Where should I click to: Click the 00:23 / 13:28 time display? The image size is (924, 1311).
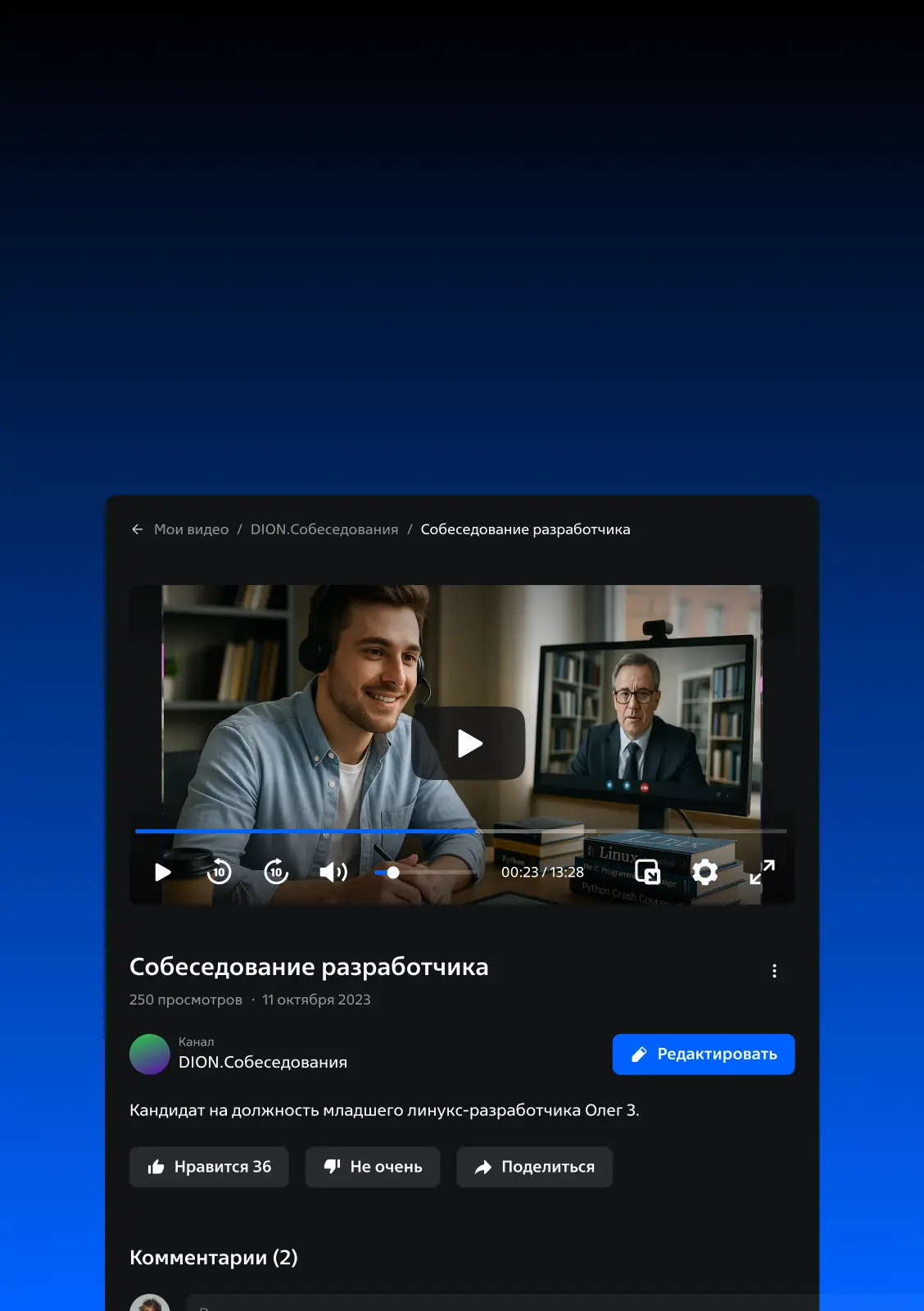click(542, 872)
